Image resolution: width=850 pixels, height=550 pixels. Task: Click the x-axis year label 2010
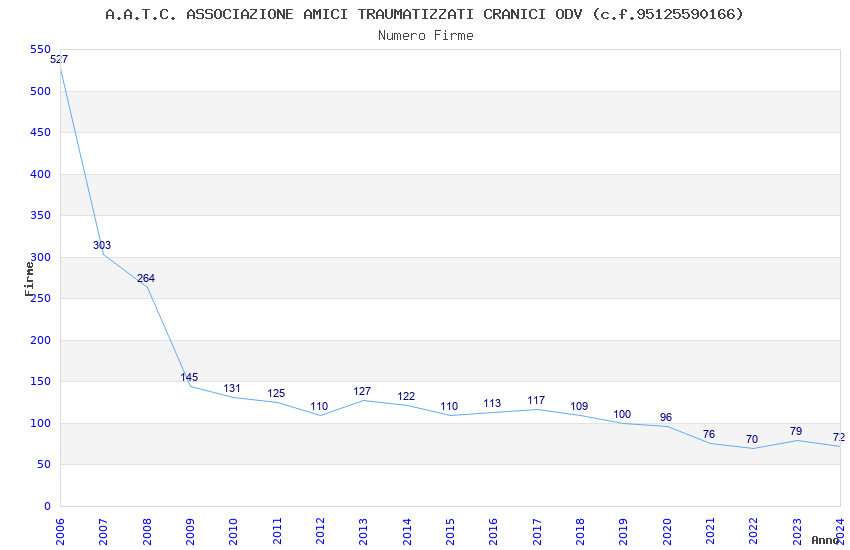coord(233,531)
